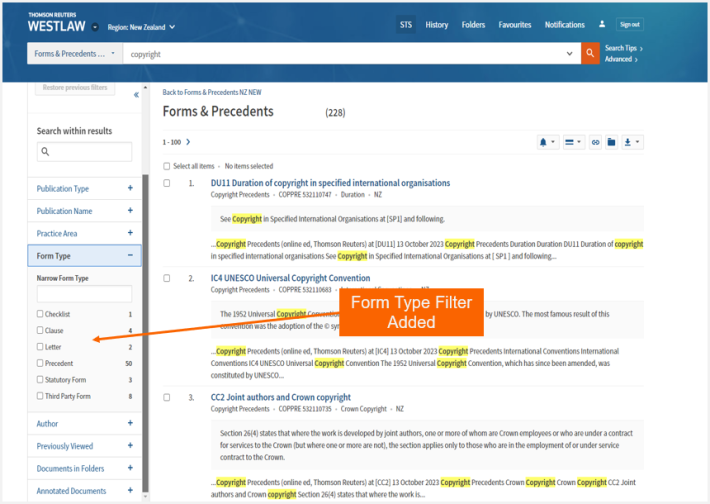Expand the Practice Area filter

tap(84, 233)
